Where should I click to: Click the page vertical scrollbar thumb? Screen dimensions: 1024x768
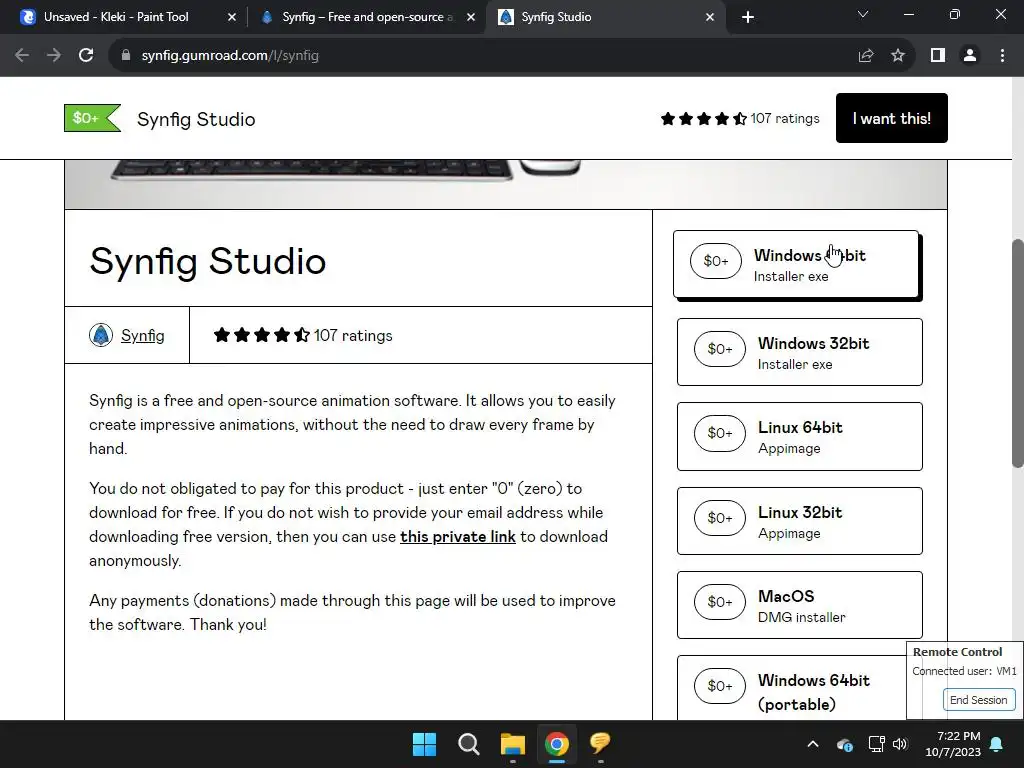[x=1017, y=353]
